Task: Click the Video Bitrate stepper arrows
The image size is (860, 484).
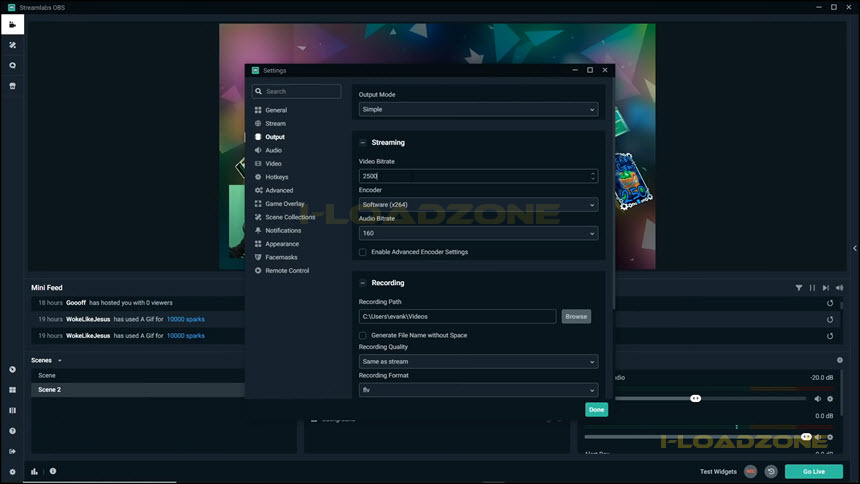Action: [x=592, y=176]
